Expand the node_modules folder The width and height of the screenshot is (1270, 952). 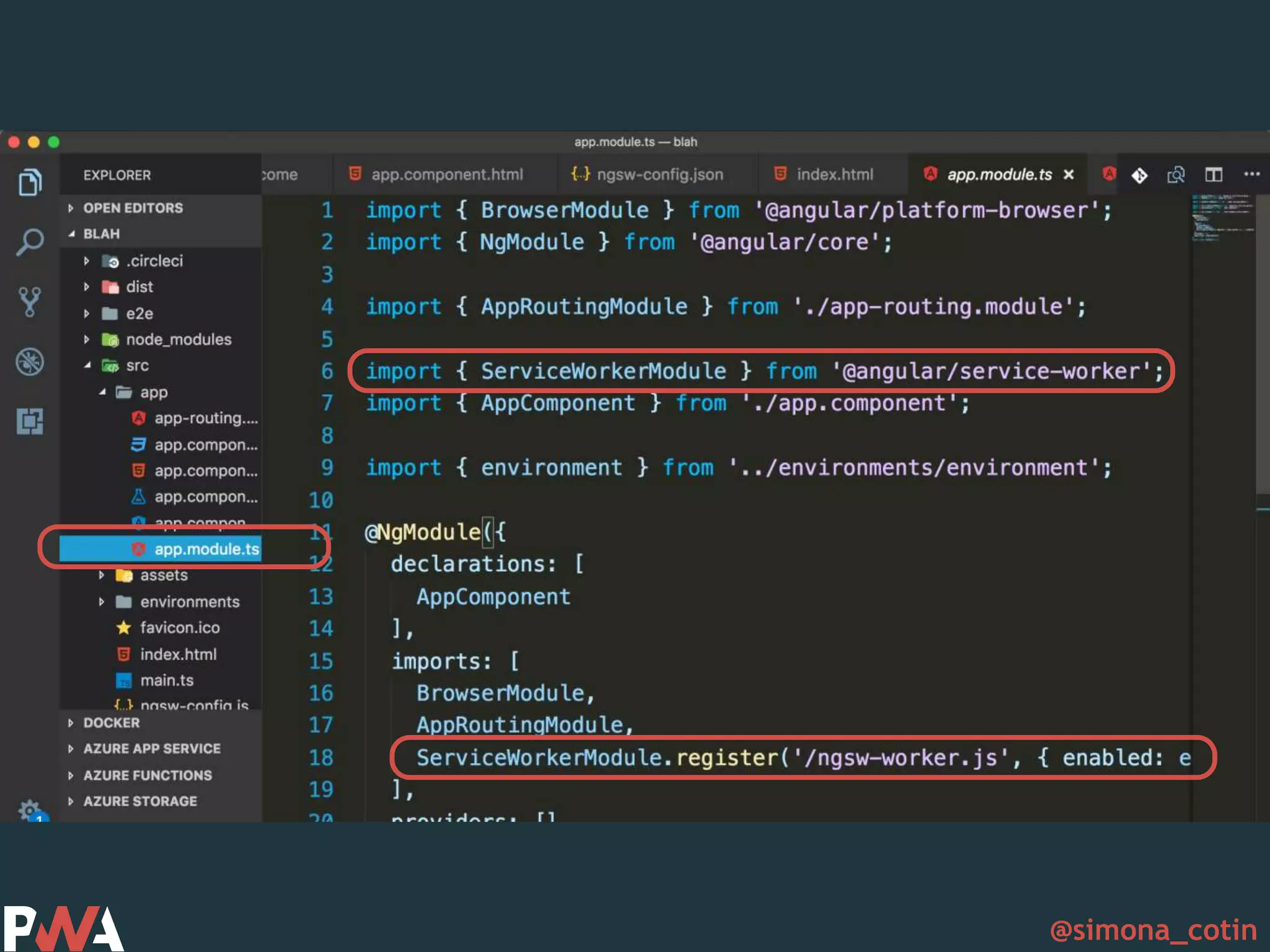(x=178, y=340)
